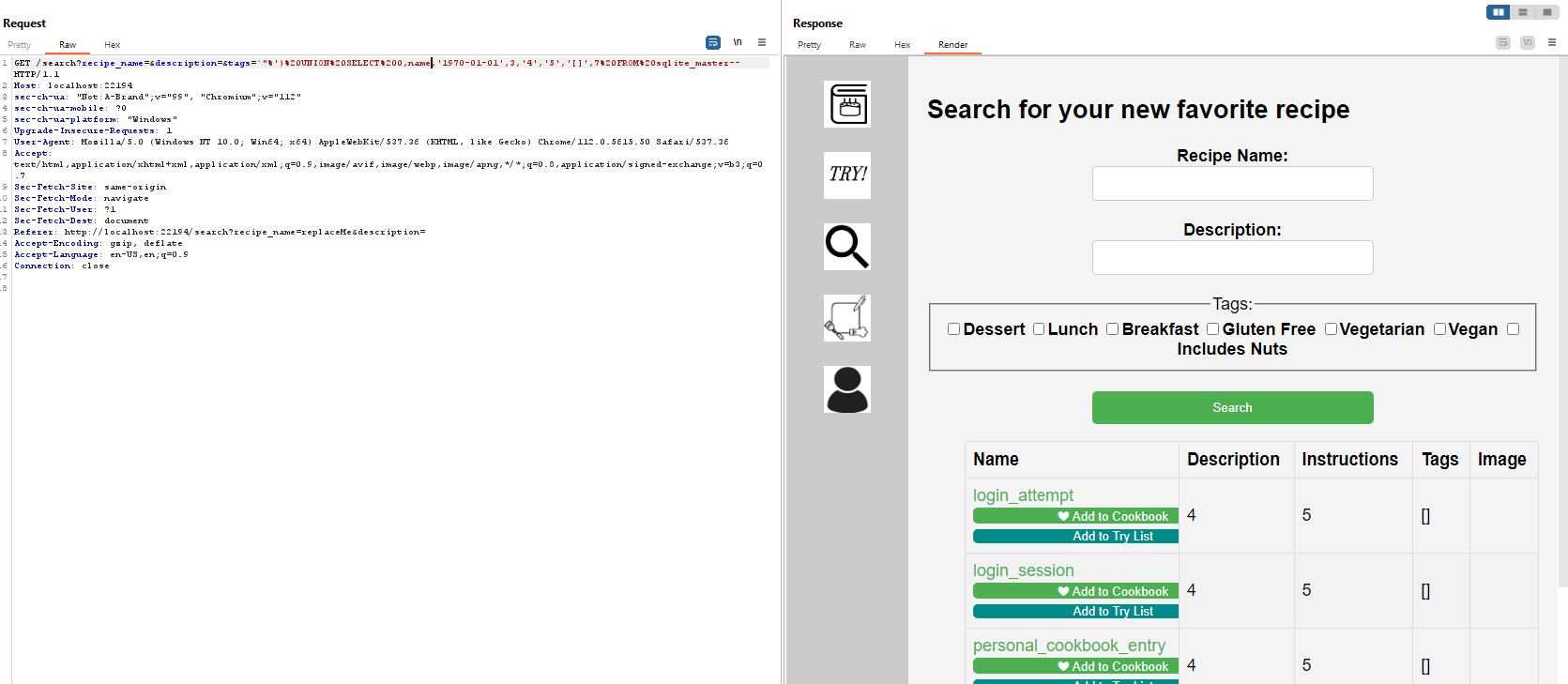This screenshot has width=1568, height=684.
Task: Click the Recipe Name input field
Action: point(1232,183)
